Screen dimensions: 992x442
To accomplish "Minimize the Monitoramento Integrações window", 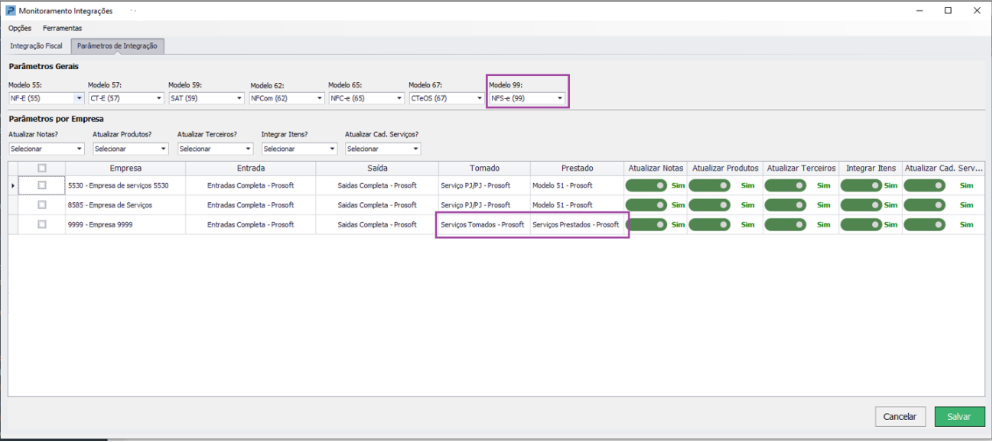I will point(919,10).
